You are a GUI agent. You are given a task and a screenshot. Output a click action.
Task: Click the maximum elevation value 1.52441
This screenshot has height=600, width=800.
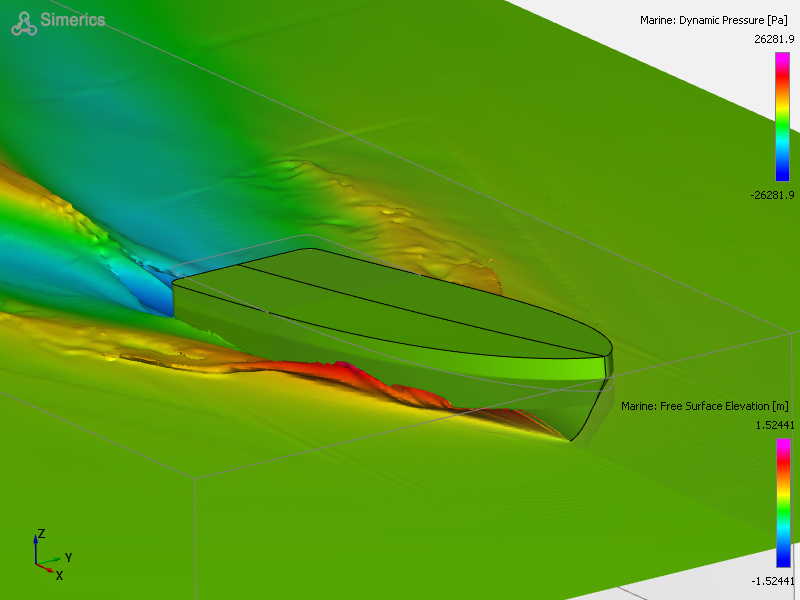click(775, 425)
